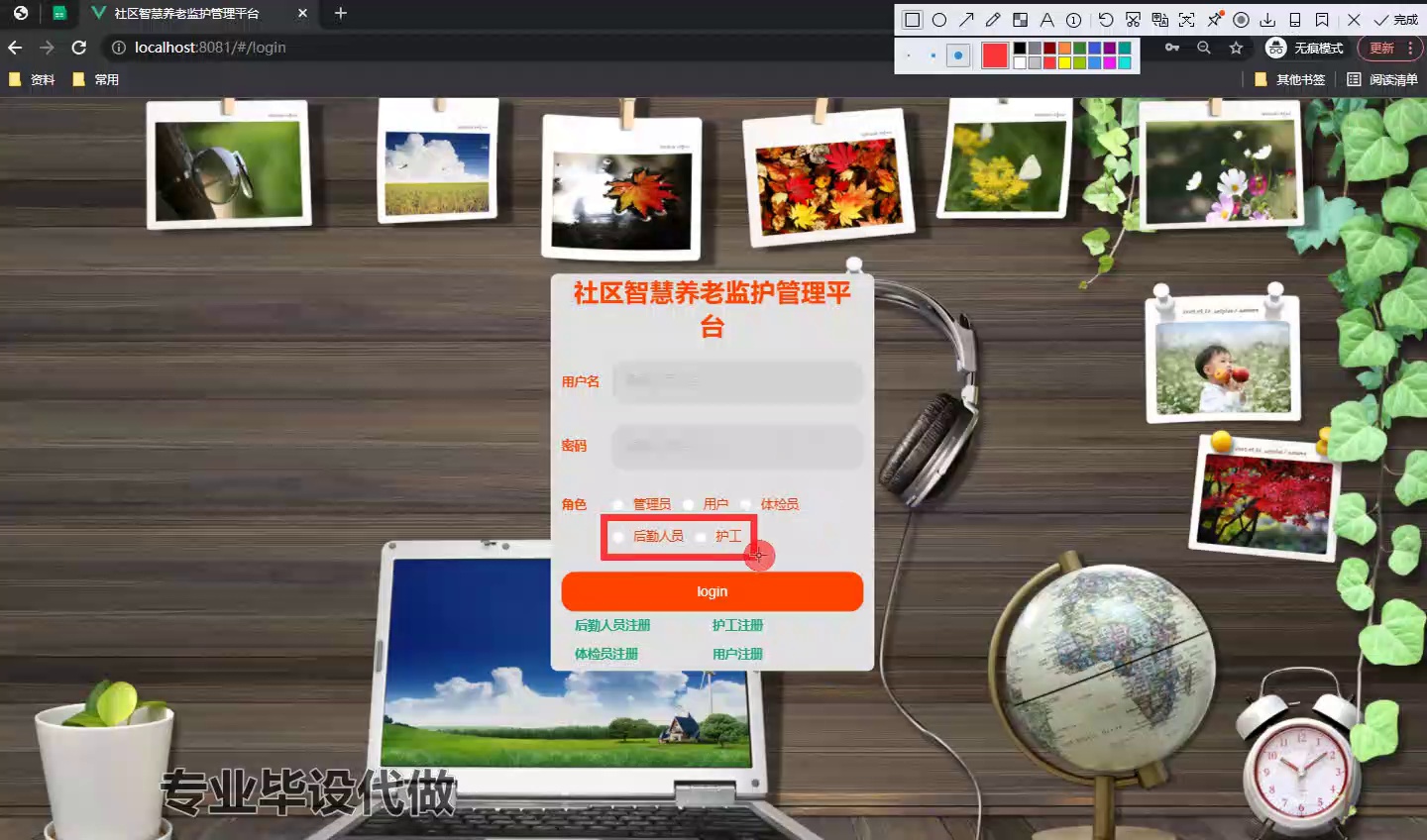This screenshot has width=1427, height=840.
Task: Go forward in browser
Action: point(47,48)
